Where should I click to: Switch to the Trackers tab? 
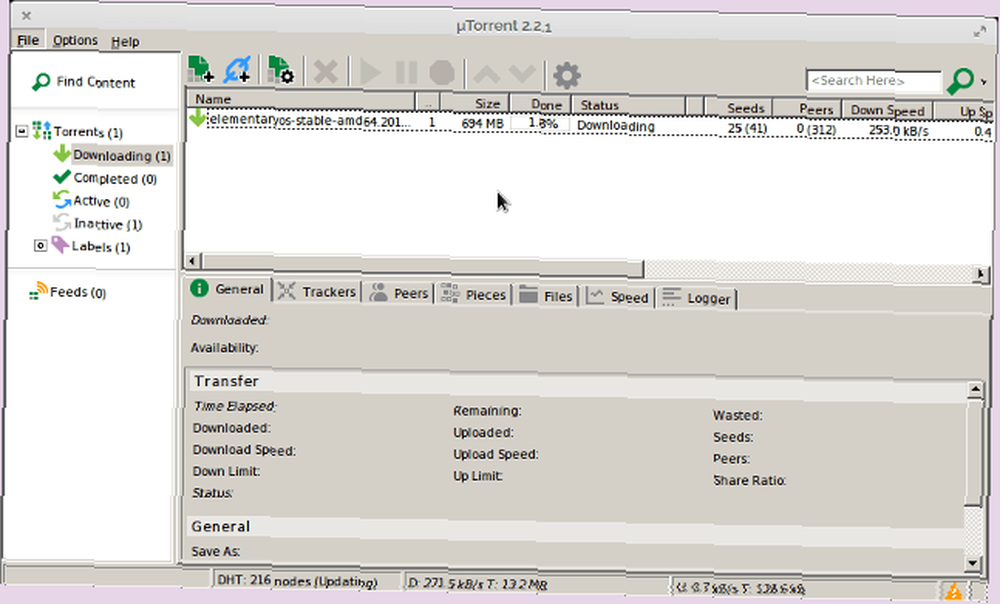(x=317, y=291)
